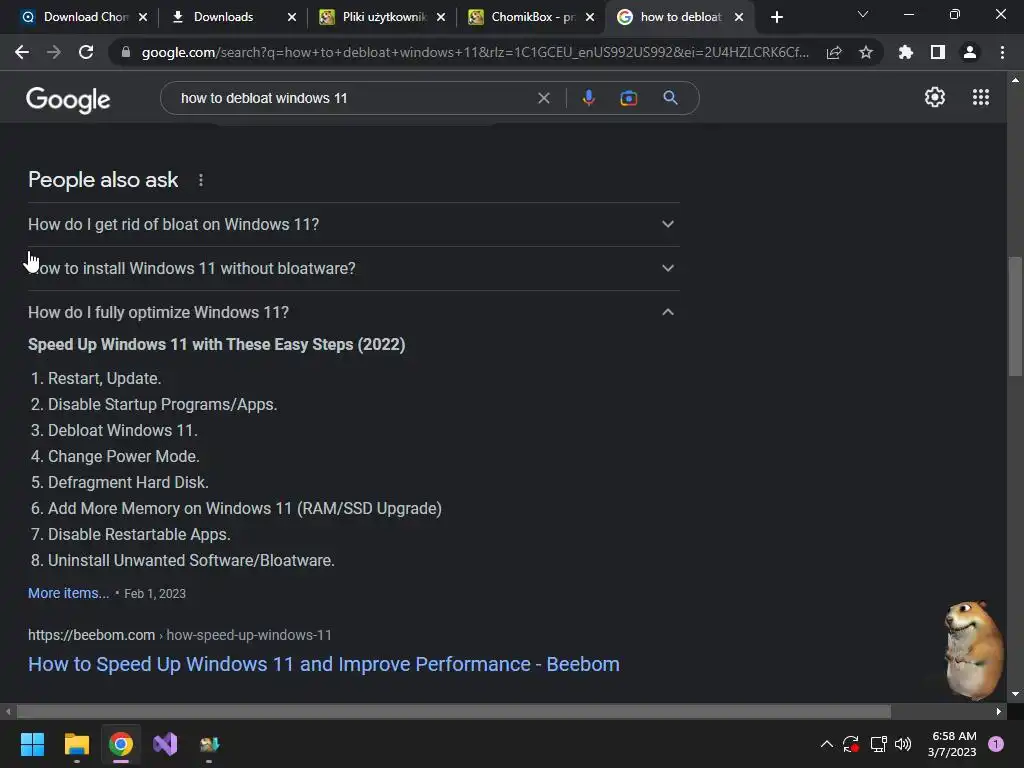Expand How do I get rid of bloat question

tap(353, 225)
